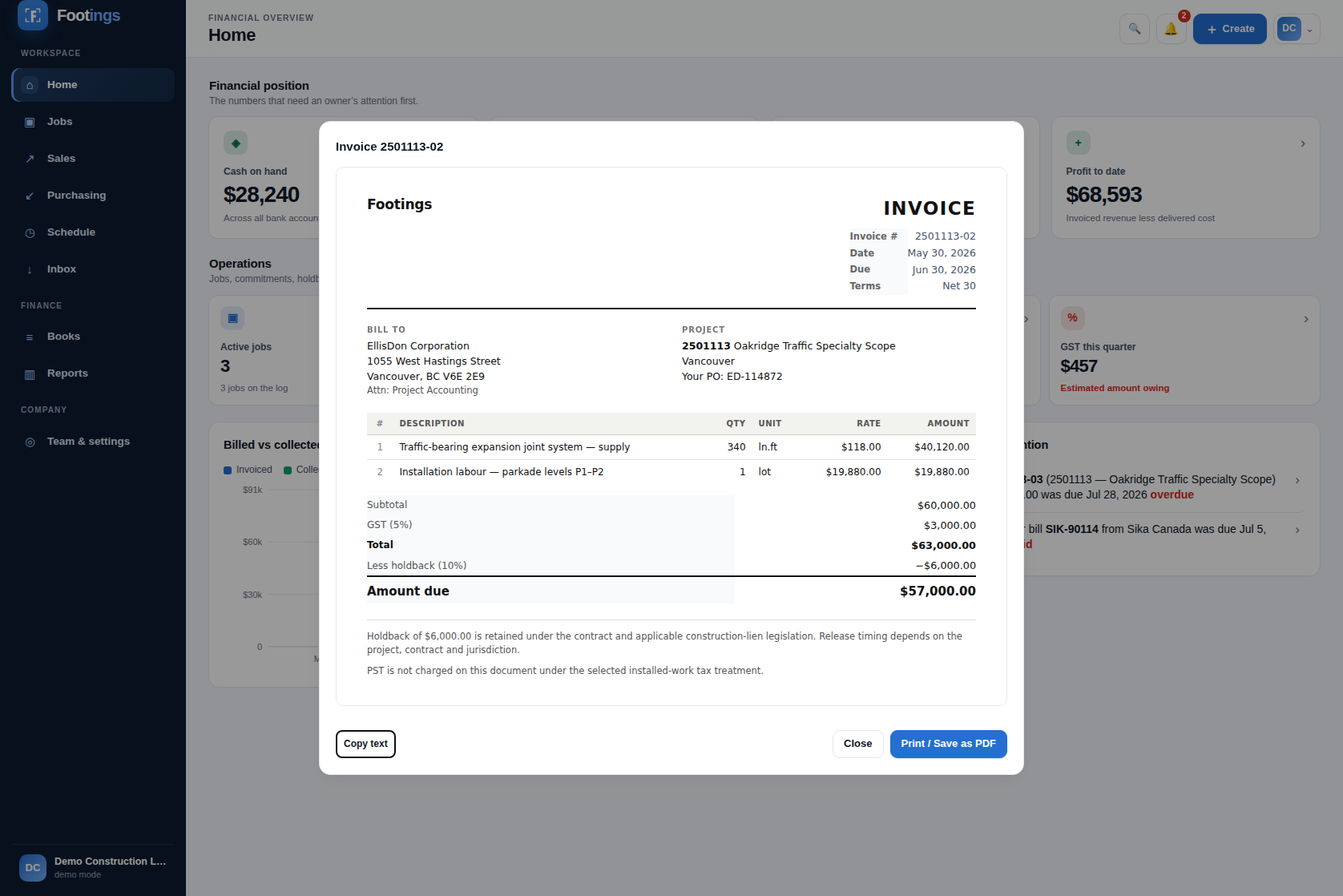Click the Create button
The image size is (1343, 896).
pyautogui.click(x=1230, y=29)
